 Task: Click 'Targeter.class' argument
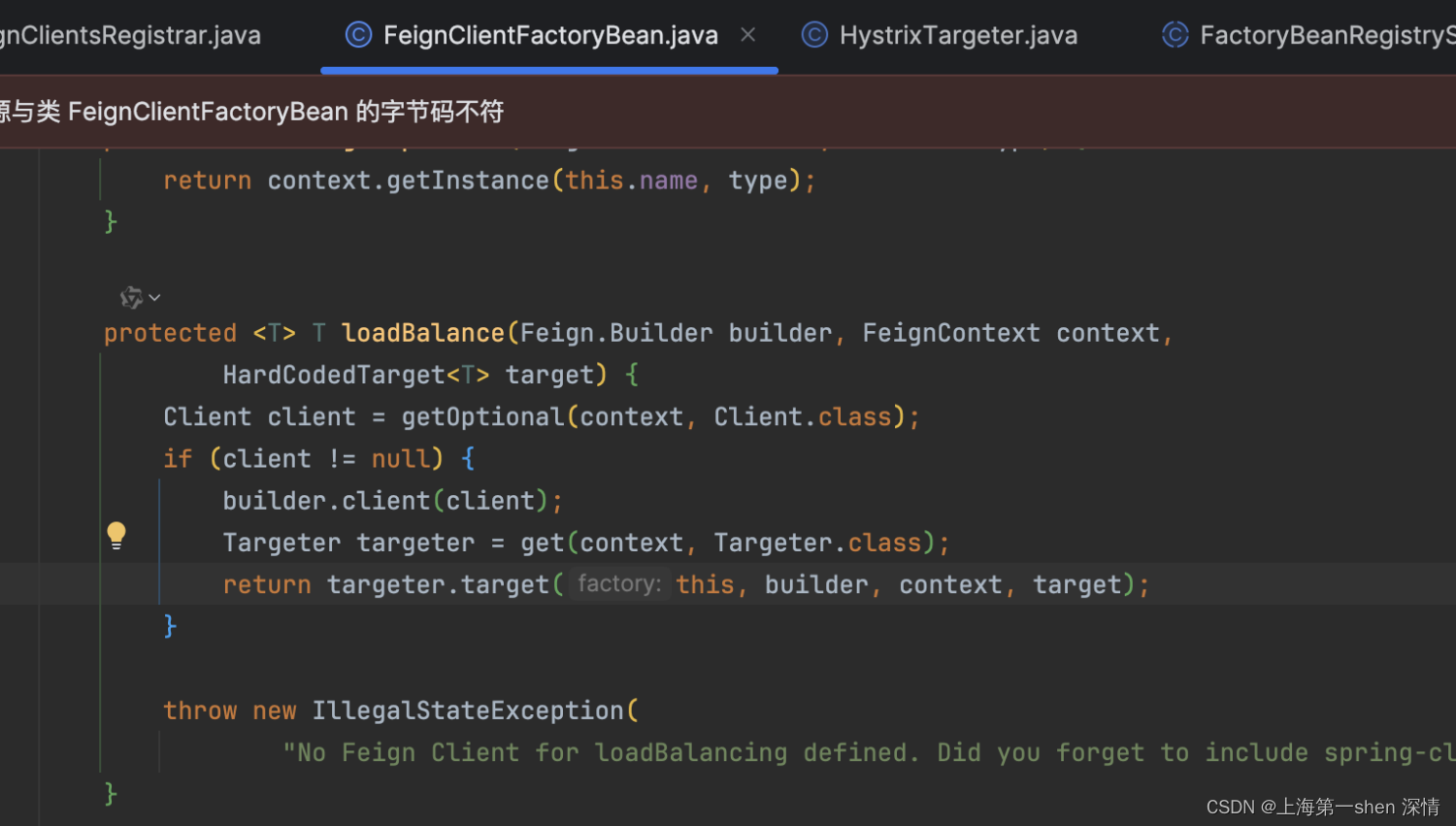[817, 543]
